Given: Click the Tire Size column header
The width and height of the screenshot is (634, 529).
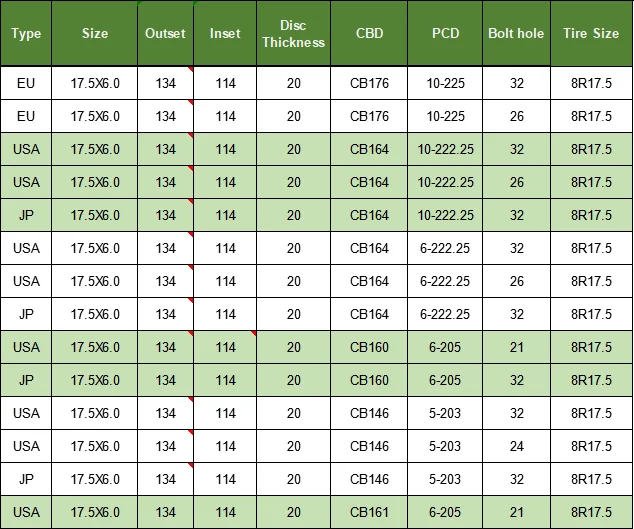Looking at the screenshot, I should click(x=592, y=34).
